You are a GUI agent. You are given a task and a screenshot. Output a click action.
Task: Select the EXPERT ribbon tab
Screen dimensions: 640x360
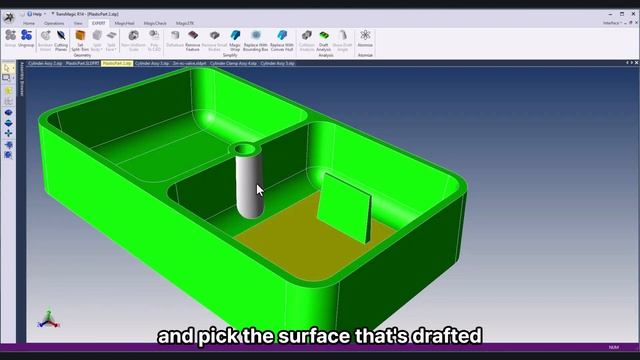98,23
